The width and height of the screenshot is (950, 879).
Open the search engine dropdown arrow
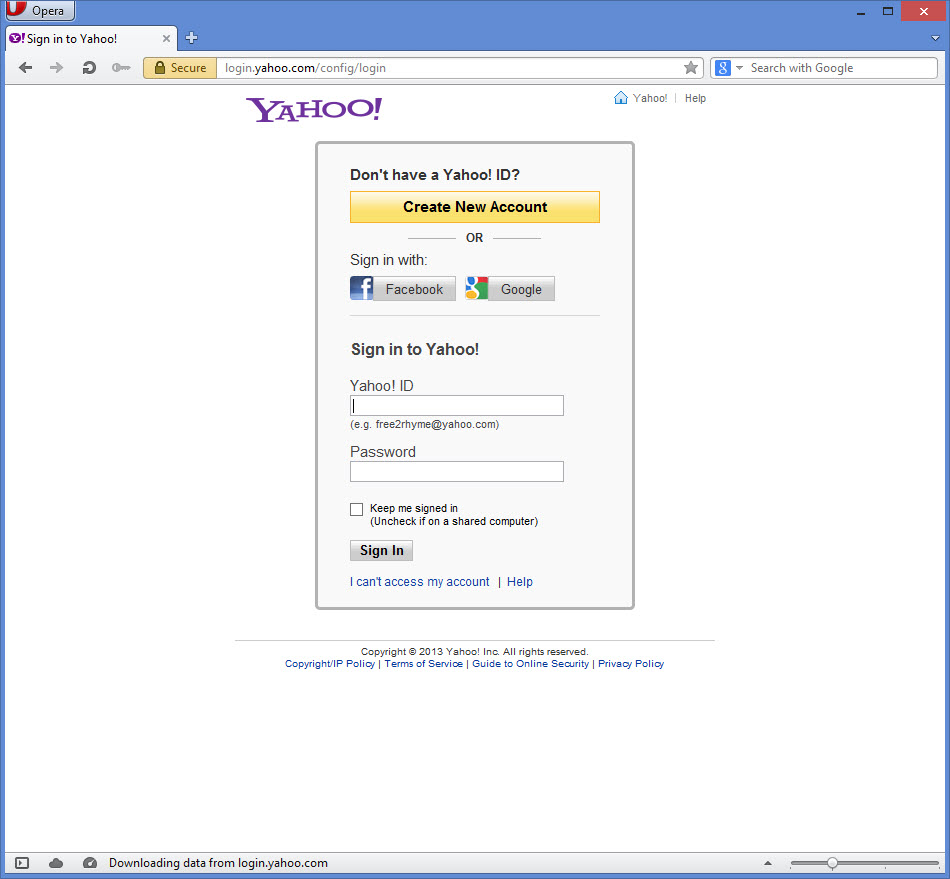(x=739, y=68)
